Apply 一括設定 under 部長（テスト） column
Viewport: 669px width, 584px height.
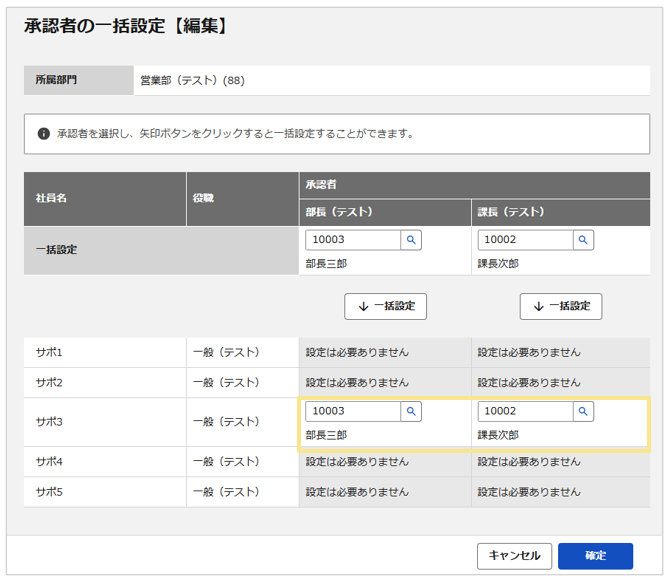(x=385, y=306)
